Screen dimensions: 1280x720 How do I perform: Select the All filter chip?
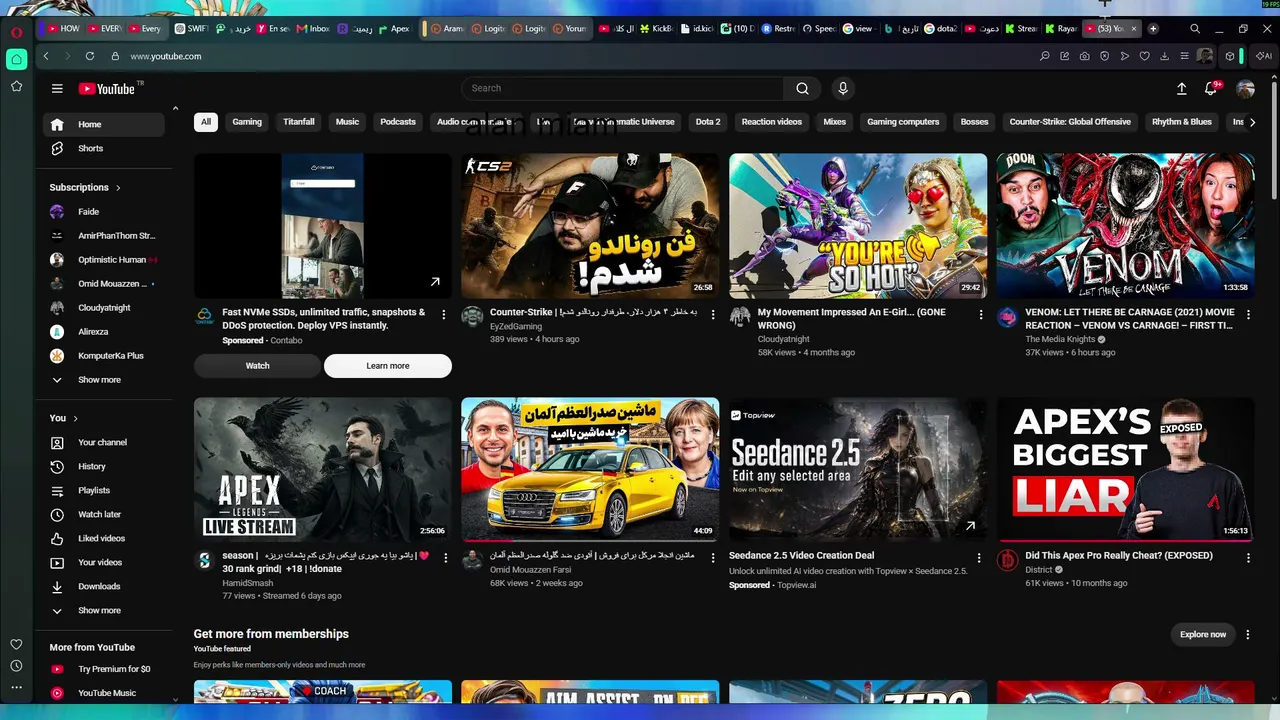tap(206, 122)
